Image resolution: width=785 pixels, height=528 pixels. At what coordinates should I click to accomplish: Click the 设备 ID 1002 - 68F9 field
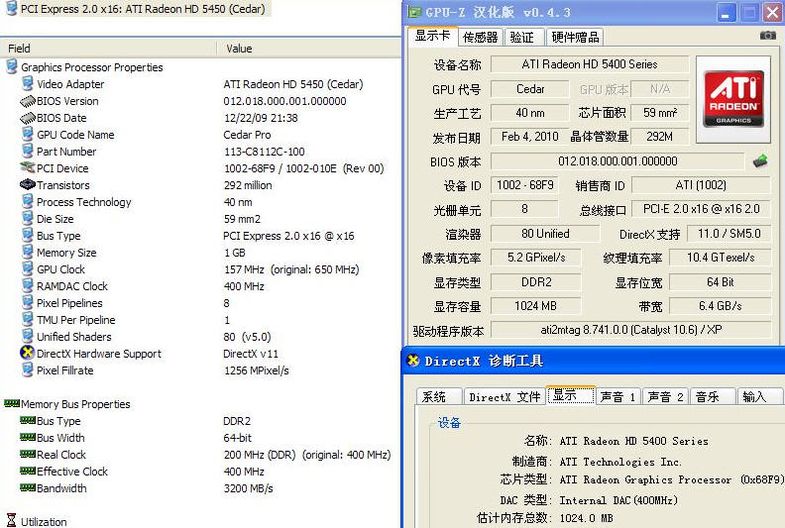pyautogui.click(x=525, y=185)
